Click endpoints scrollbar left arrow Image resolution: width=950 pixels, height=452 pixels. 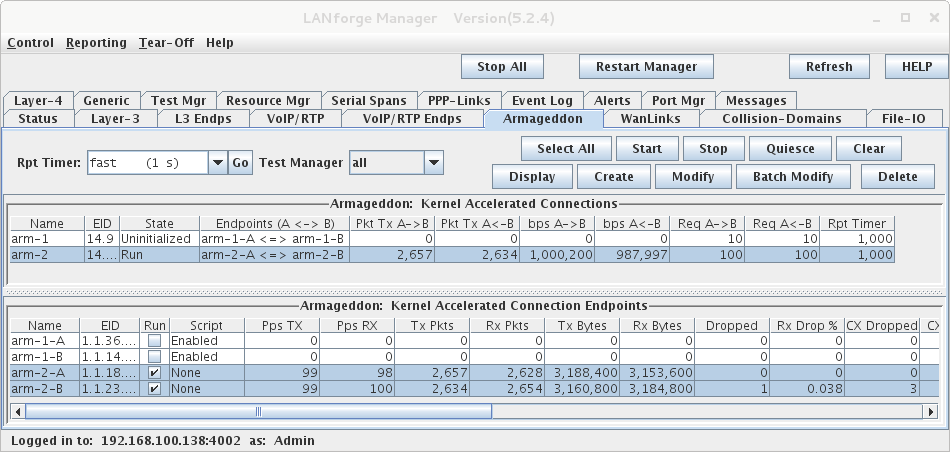(18, 412)
